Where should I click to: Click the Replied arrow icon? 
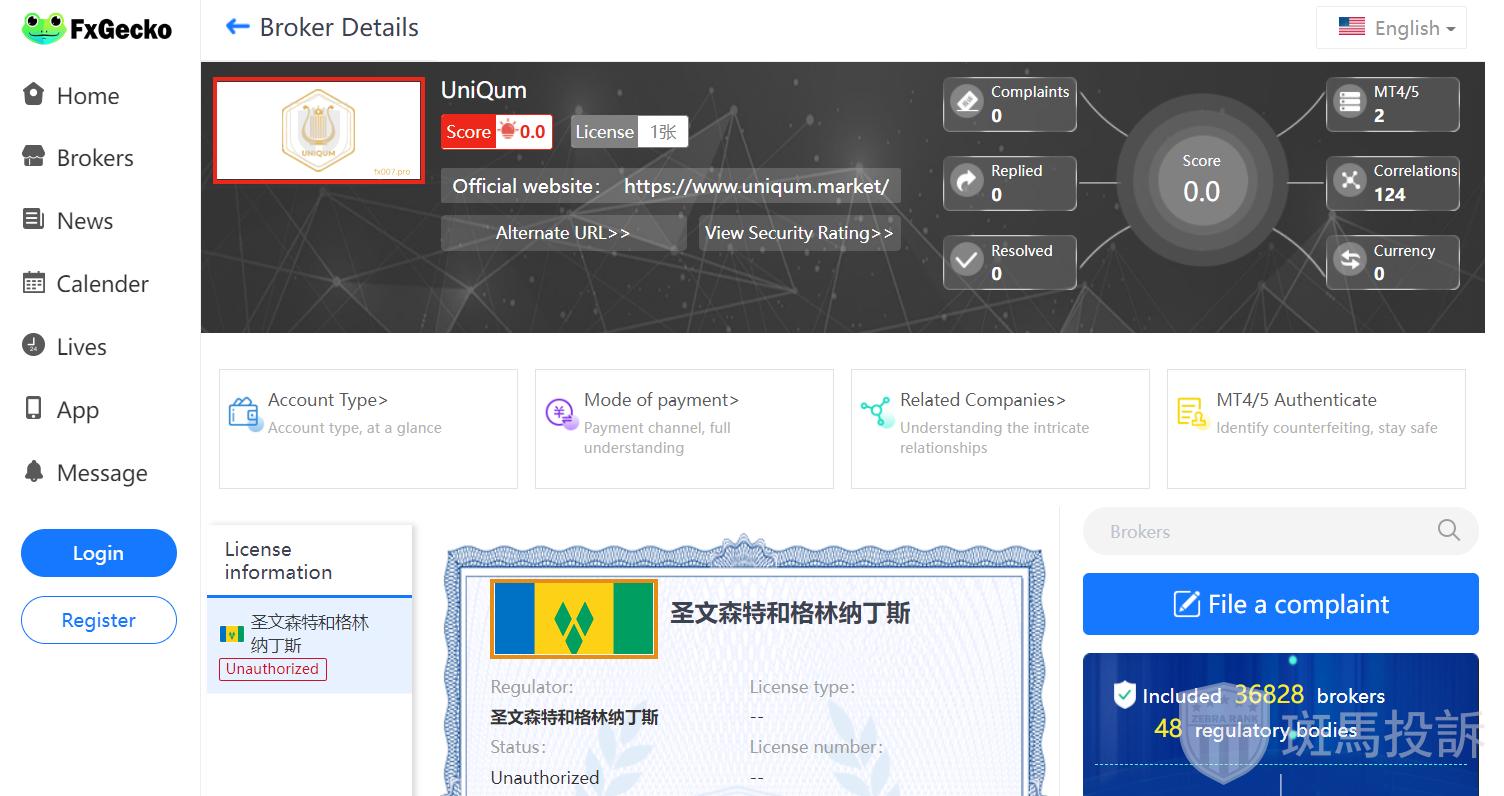[967, 181]
